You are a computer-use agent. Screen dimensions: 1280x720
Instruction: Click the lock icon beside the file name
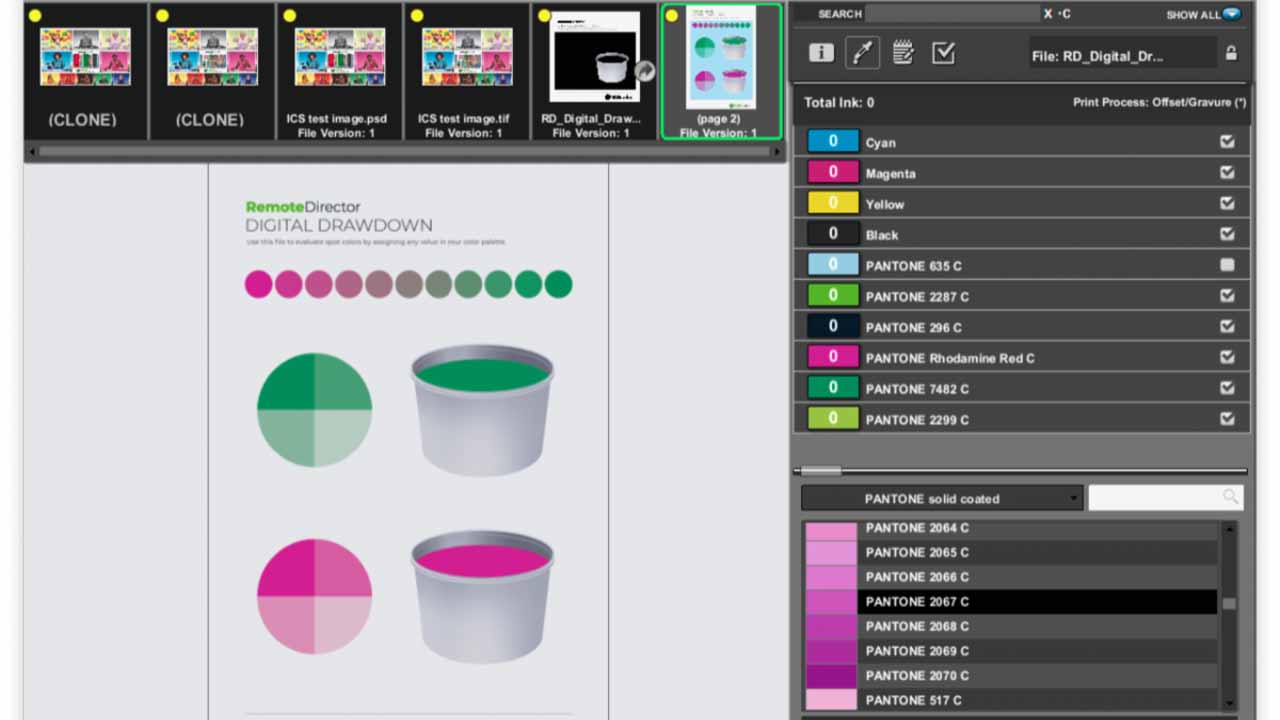[x=1232, y=54]
